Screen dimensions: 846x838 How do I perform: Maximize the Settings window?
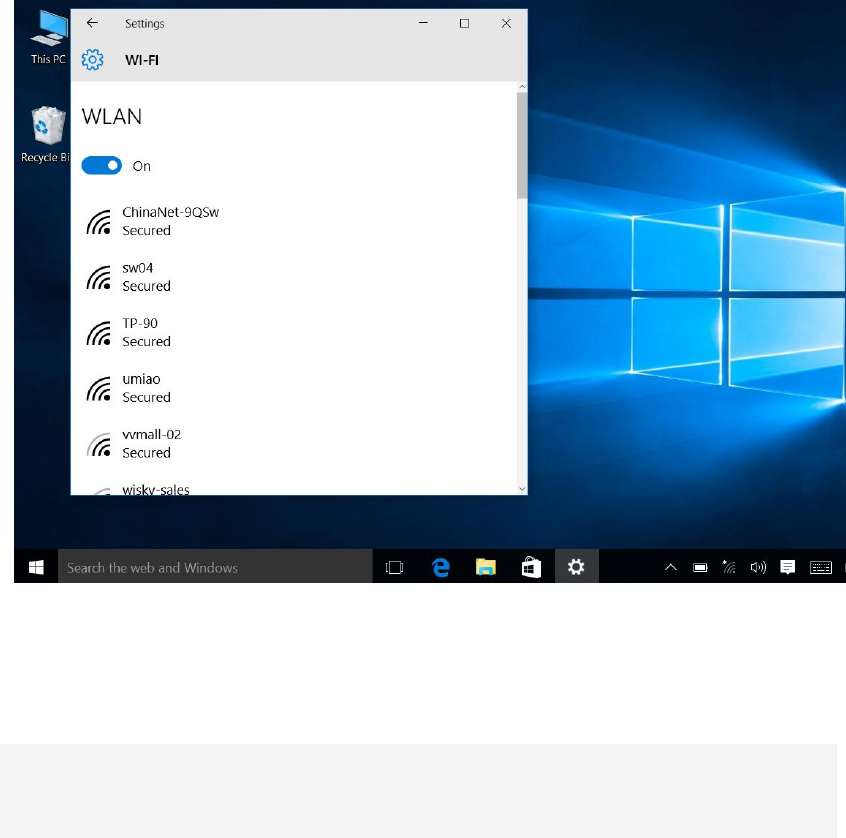(464, 23)
